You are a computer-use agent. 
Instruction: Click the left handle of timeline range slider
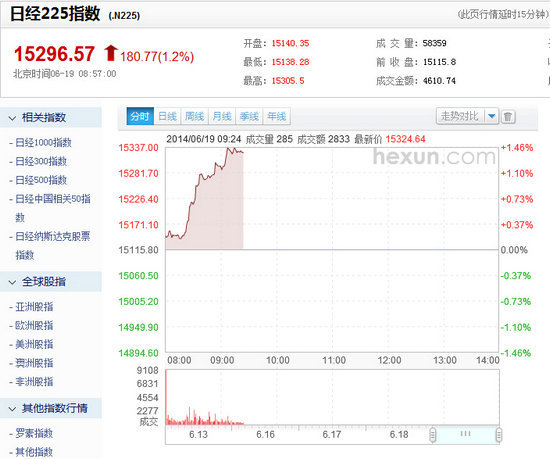[432, 435]
